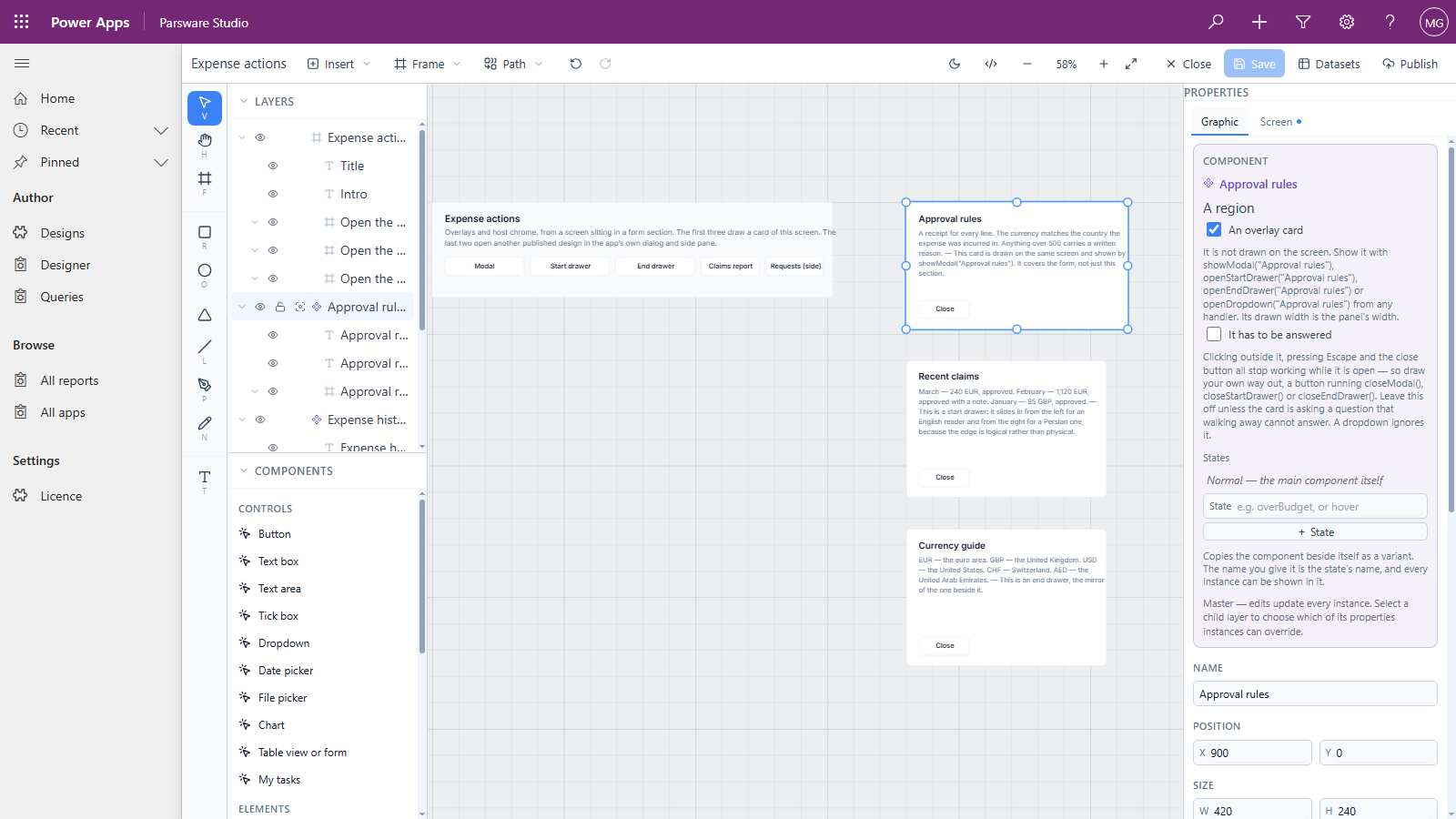The image size is (1456, 819).
Task: Switch to the Screen tab
Action: pyautogui.click(x=1280, y=121)
